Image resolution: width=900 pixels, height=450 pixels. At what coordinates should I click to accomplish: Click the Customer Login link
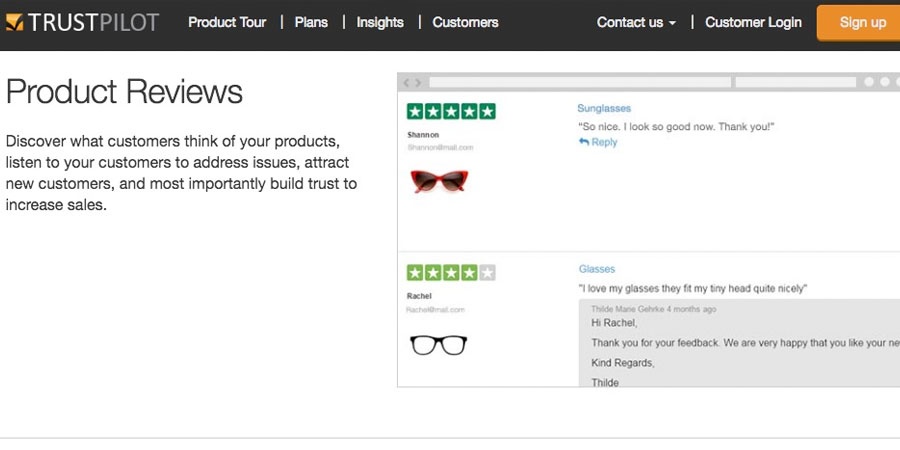click(x=753, y=22)
